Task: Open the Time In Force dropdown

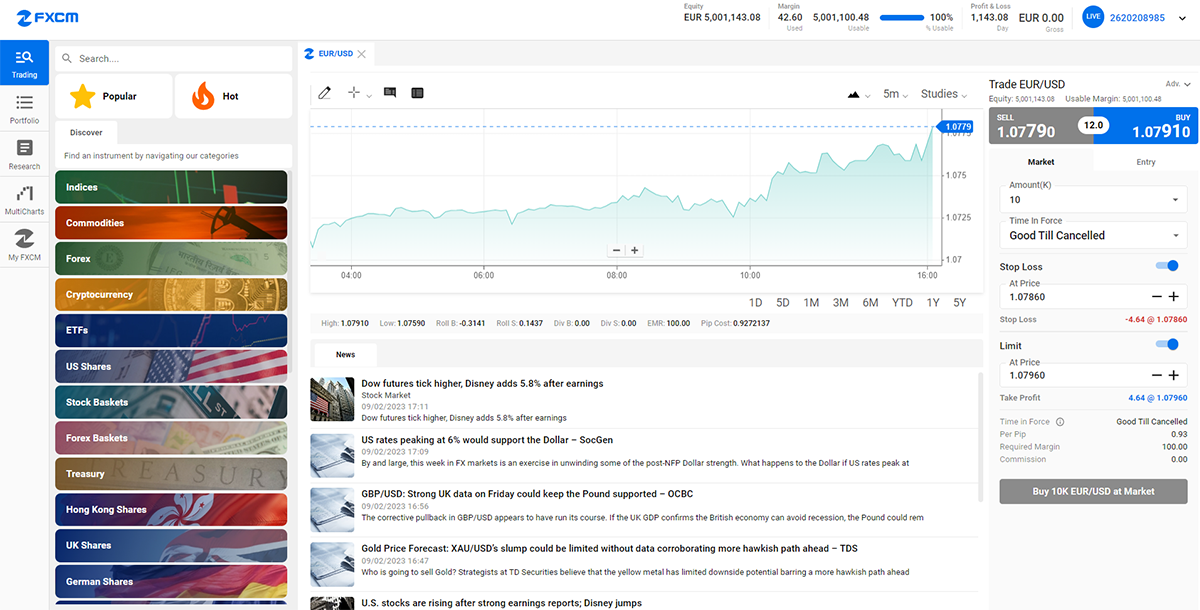Action: click(1093, 235)
